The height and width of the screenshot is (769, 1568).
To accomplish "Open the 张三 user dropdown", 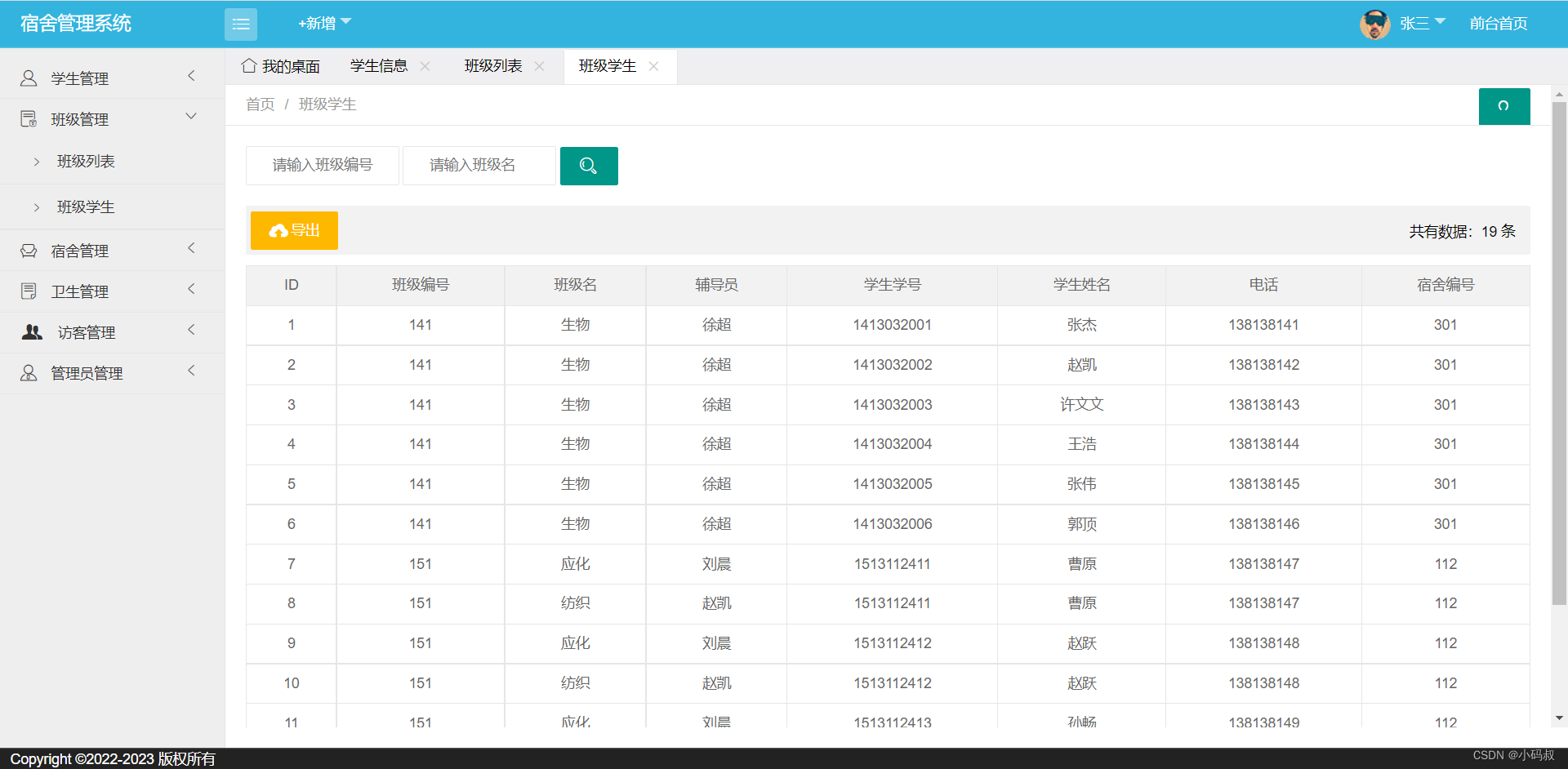I will (x=1423, y=24).
